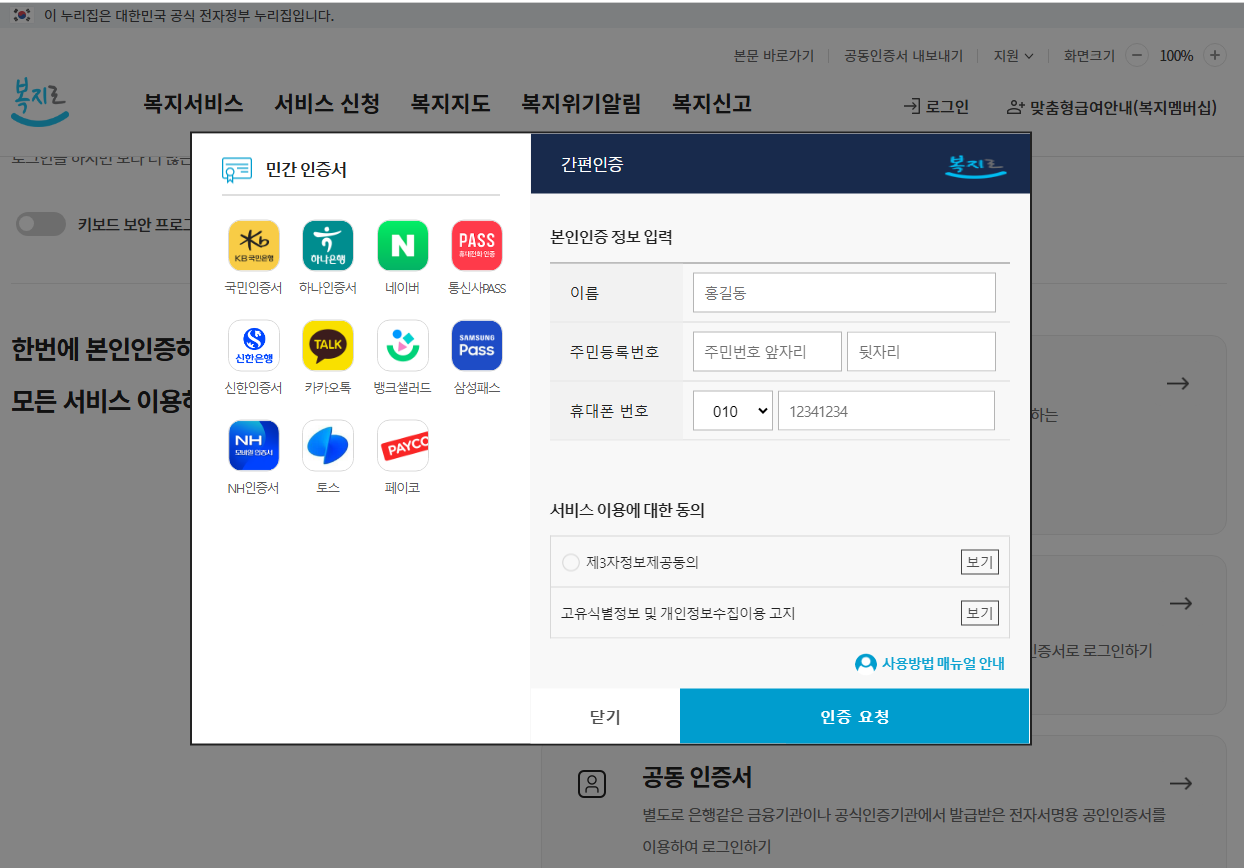Select the 신한인증서 icon
Image resolution: width=1244 pixels, height=868 pixels.
point(254,346)
